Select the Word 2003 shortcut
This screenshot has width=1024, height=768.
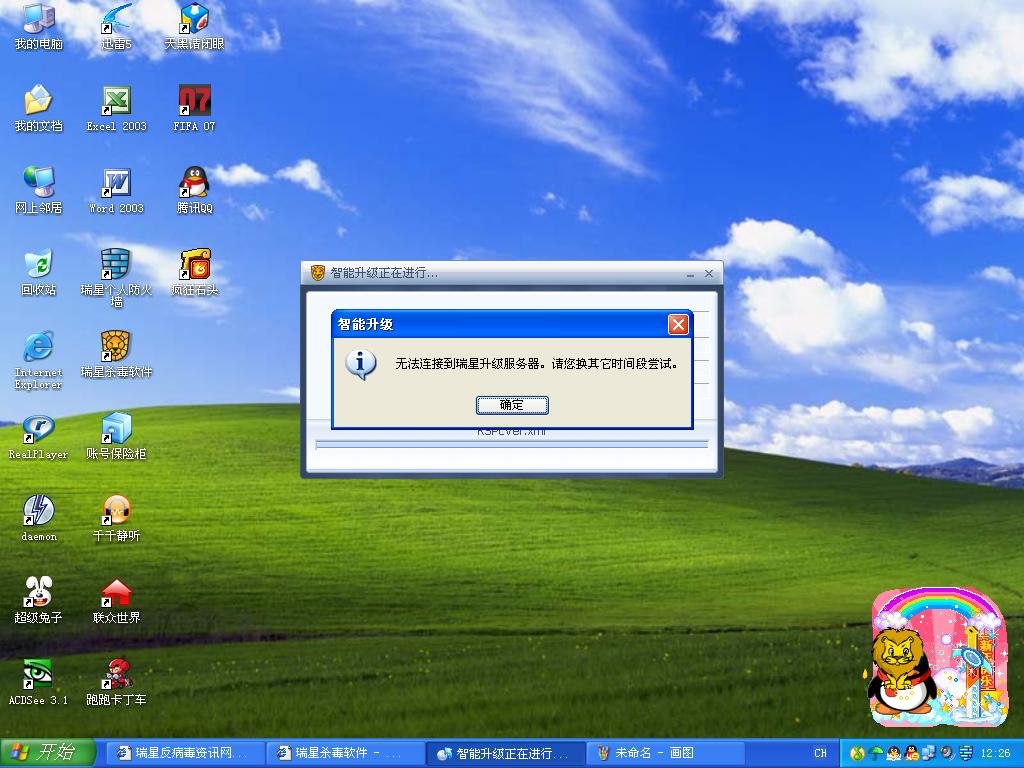tap(116, 191)
